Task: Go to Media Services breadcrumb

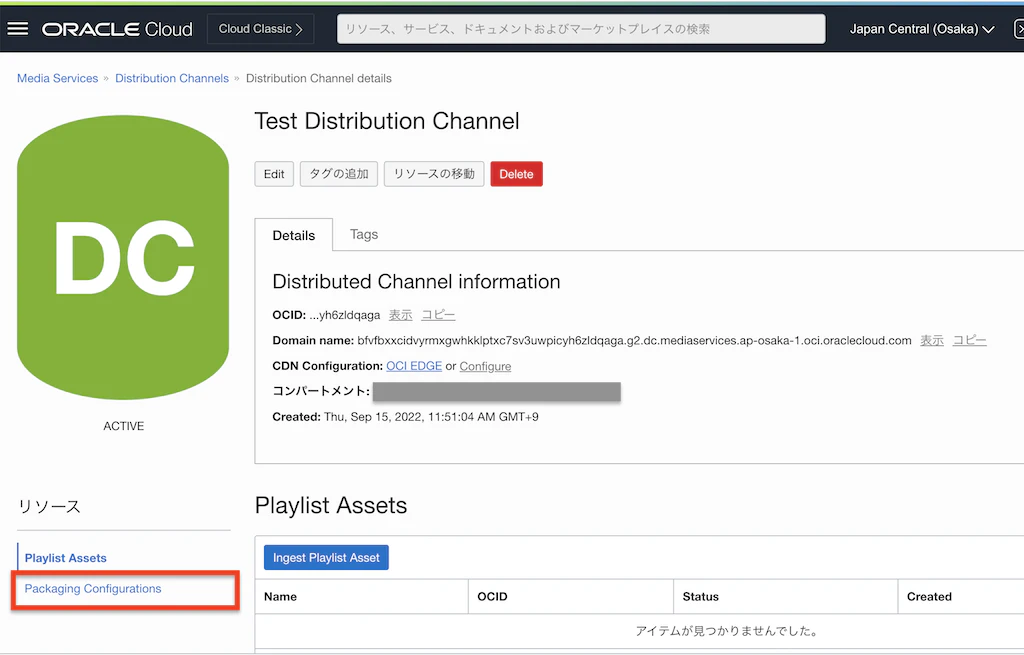Action: pyautogui.click(x=57, y=78)
